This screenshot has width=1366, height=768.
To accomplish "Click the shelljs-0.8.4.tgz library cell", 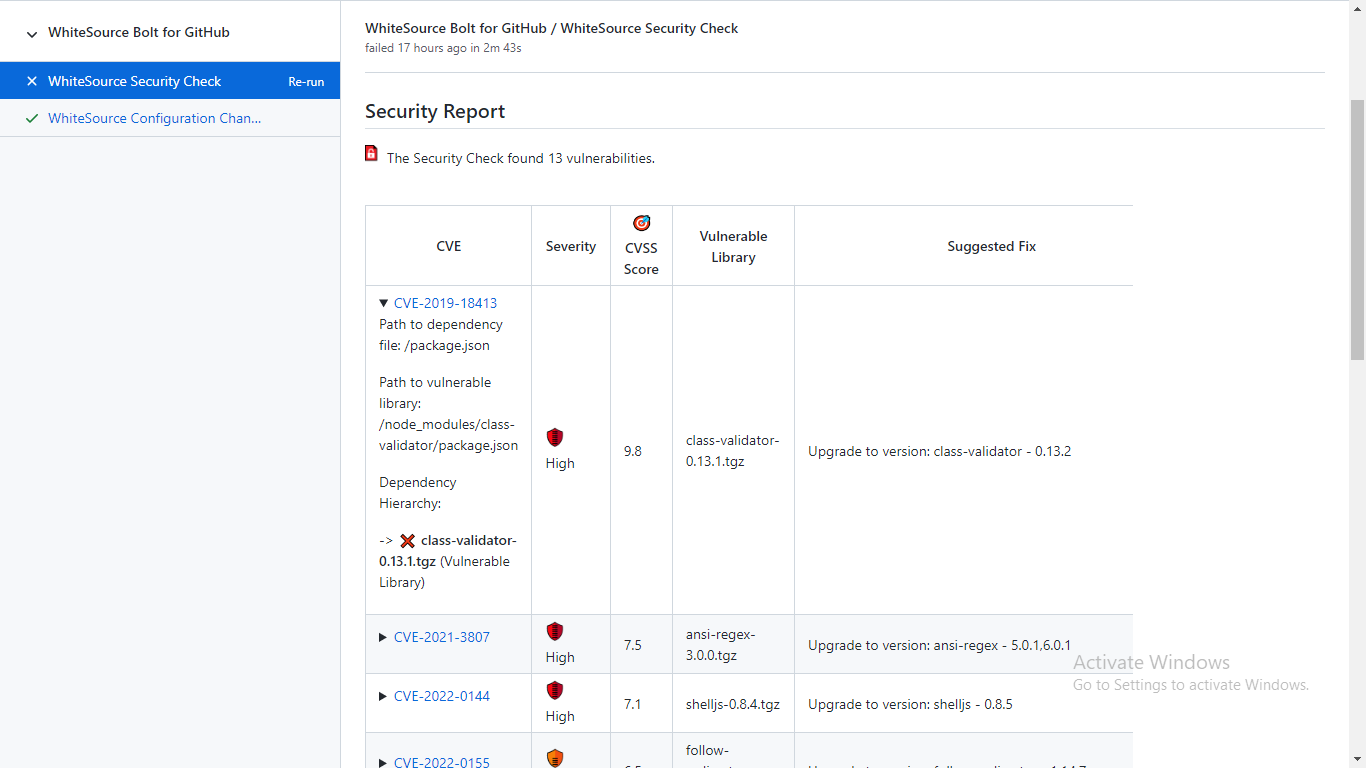I will point(733,704).
